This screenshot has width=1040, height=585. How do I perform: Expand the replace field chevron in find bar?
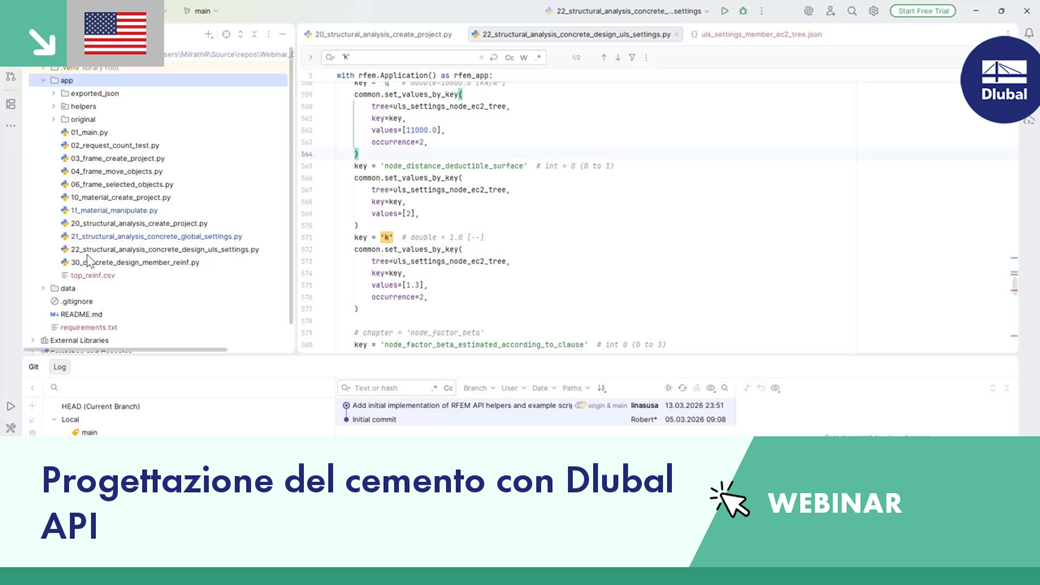[x=310, y=58]
